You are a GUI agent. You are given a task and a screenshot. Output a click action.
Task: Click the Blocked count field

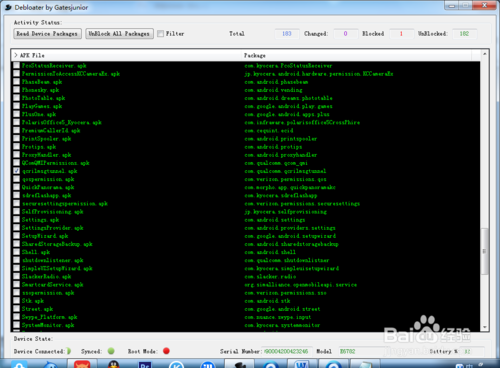[x=401, y=33]
